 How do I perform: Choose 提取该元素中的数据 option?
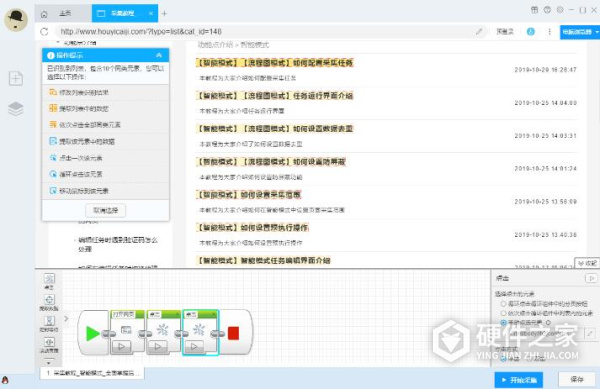(x=105, y=141)
